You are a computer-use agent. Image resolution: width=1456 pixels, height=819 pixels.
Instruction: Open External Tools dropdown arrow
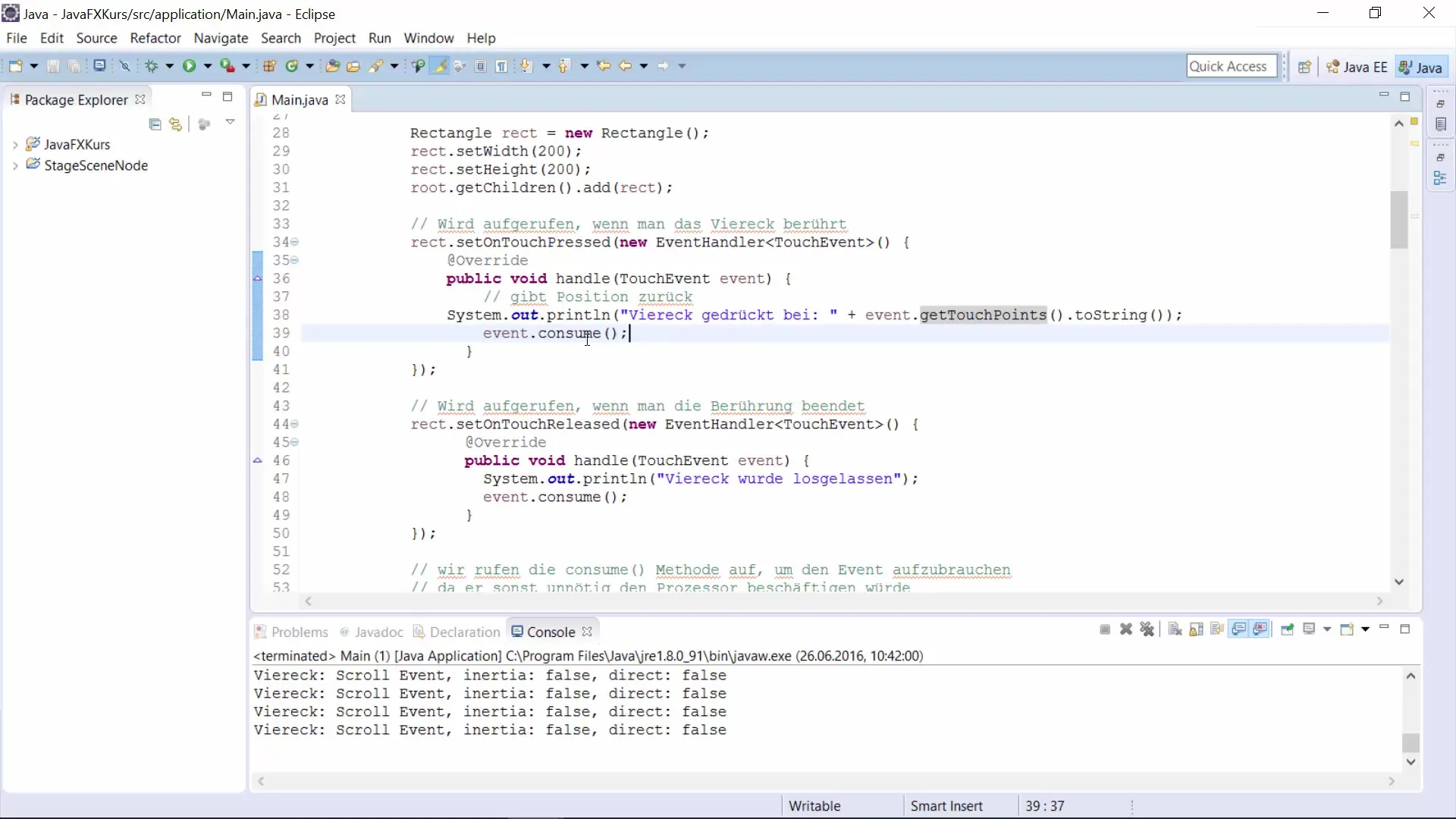(246, 66)
